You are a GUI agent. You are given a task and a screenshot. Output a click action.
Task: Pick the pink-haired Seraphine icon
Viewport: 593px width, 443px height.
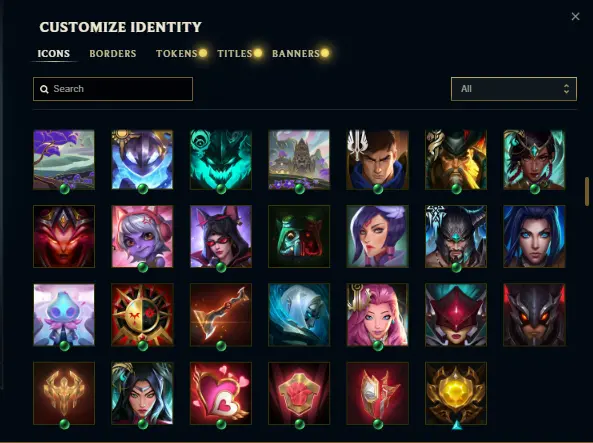[377, 315]
